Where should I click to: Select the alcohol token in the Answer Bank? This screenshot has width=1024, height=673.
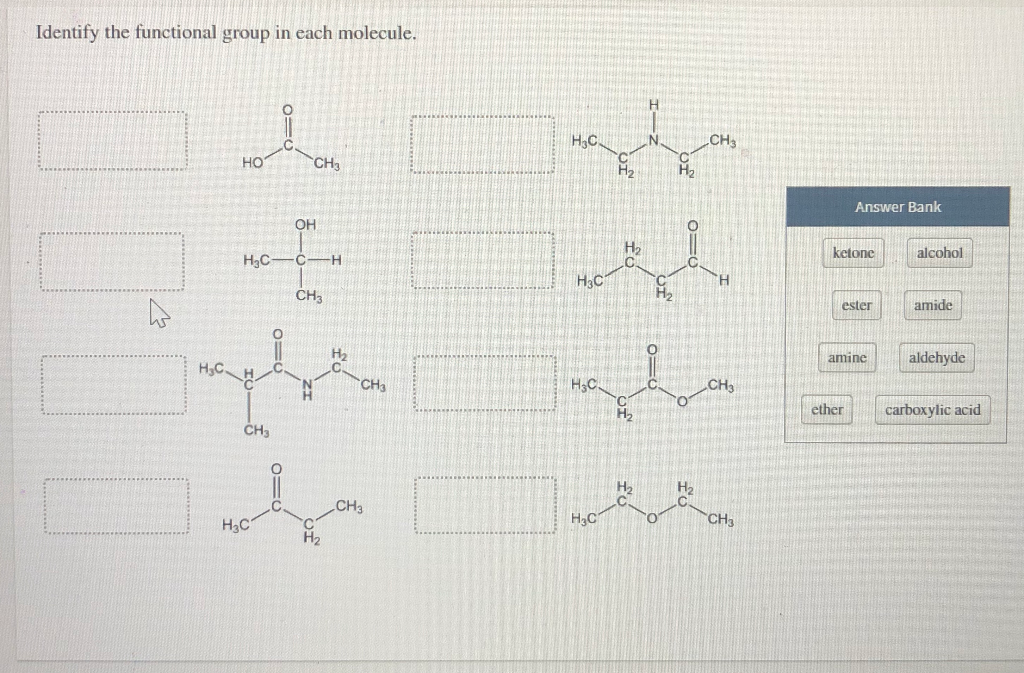[939, 253]
